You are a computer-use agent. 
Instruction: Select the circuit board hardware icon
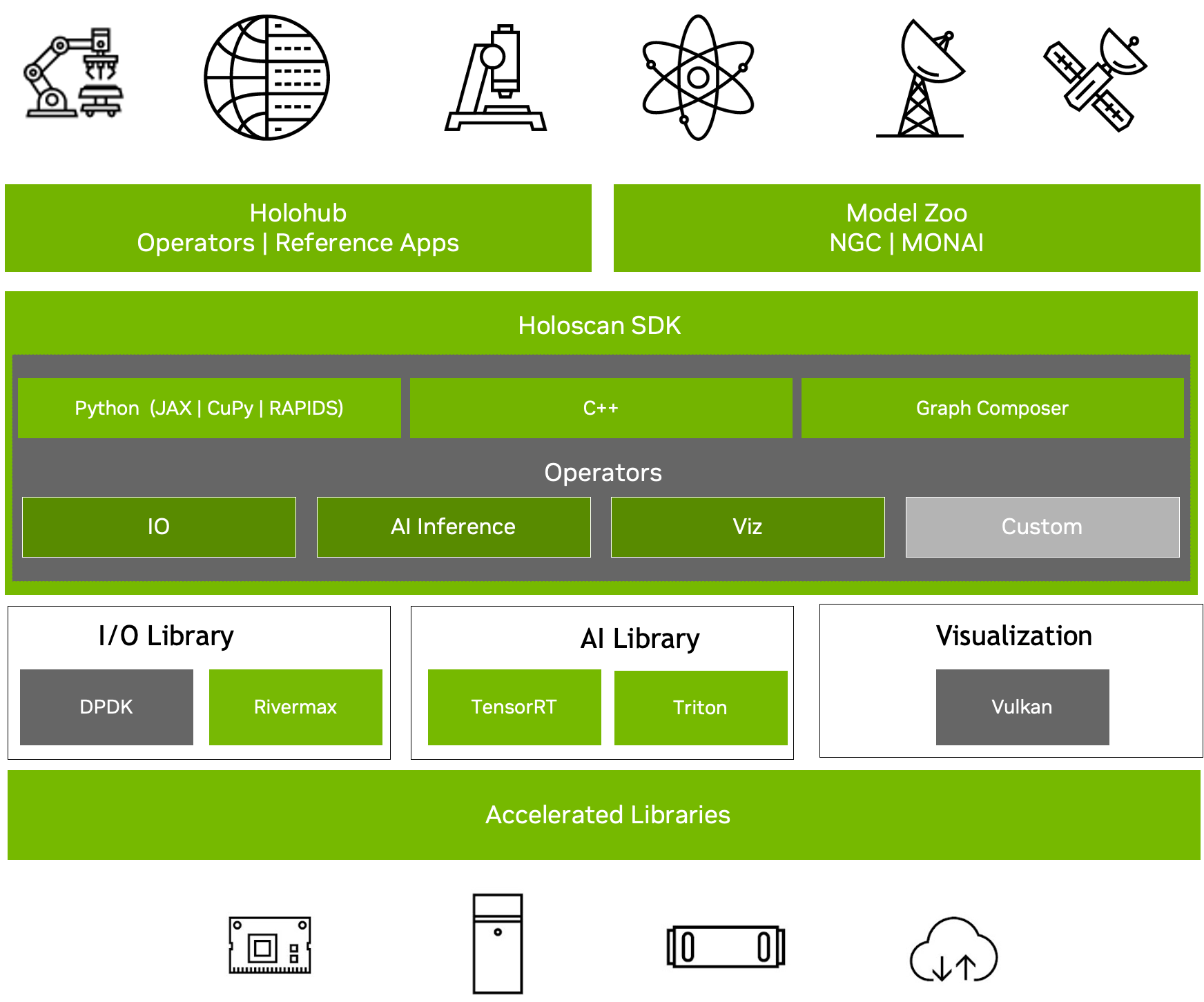(269, 947)
